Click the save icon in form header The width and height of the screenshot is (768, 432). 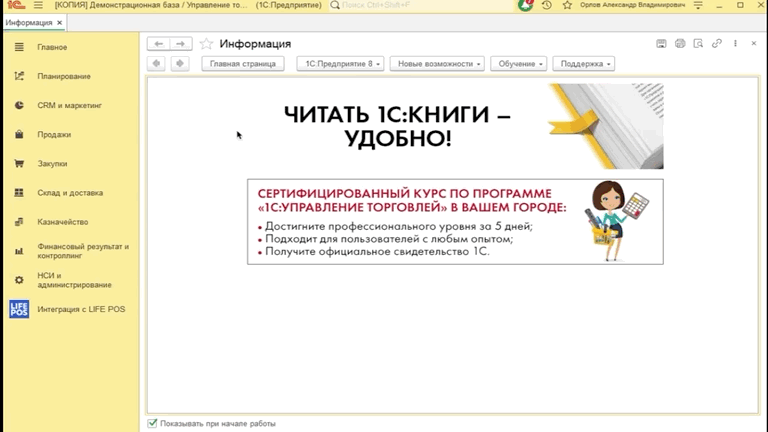(x=661, y=44)
